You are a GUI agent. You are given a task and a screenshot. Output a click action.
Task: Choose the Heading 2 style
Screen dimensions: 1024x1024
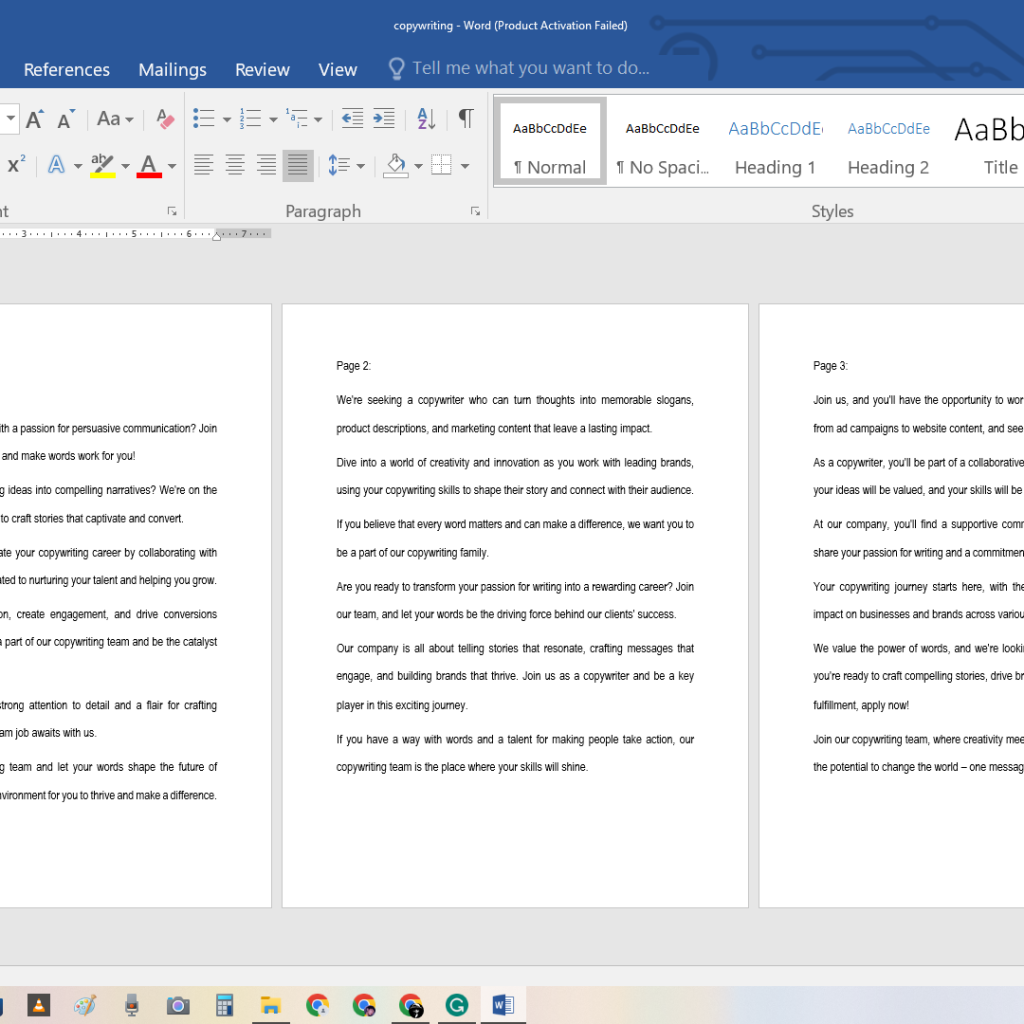click(888, 140)
